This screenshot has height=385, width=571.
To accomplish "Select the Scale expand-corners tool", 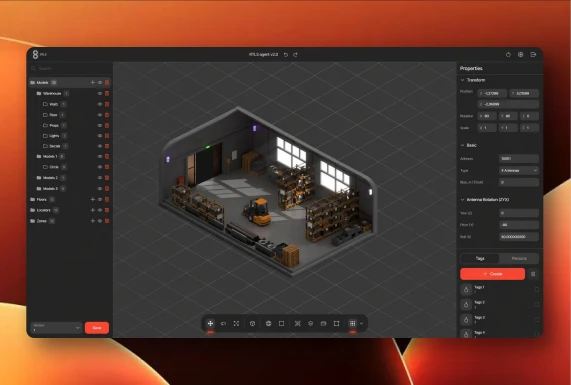I will click(x=236, y=323).
